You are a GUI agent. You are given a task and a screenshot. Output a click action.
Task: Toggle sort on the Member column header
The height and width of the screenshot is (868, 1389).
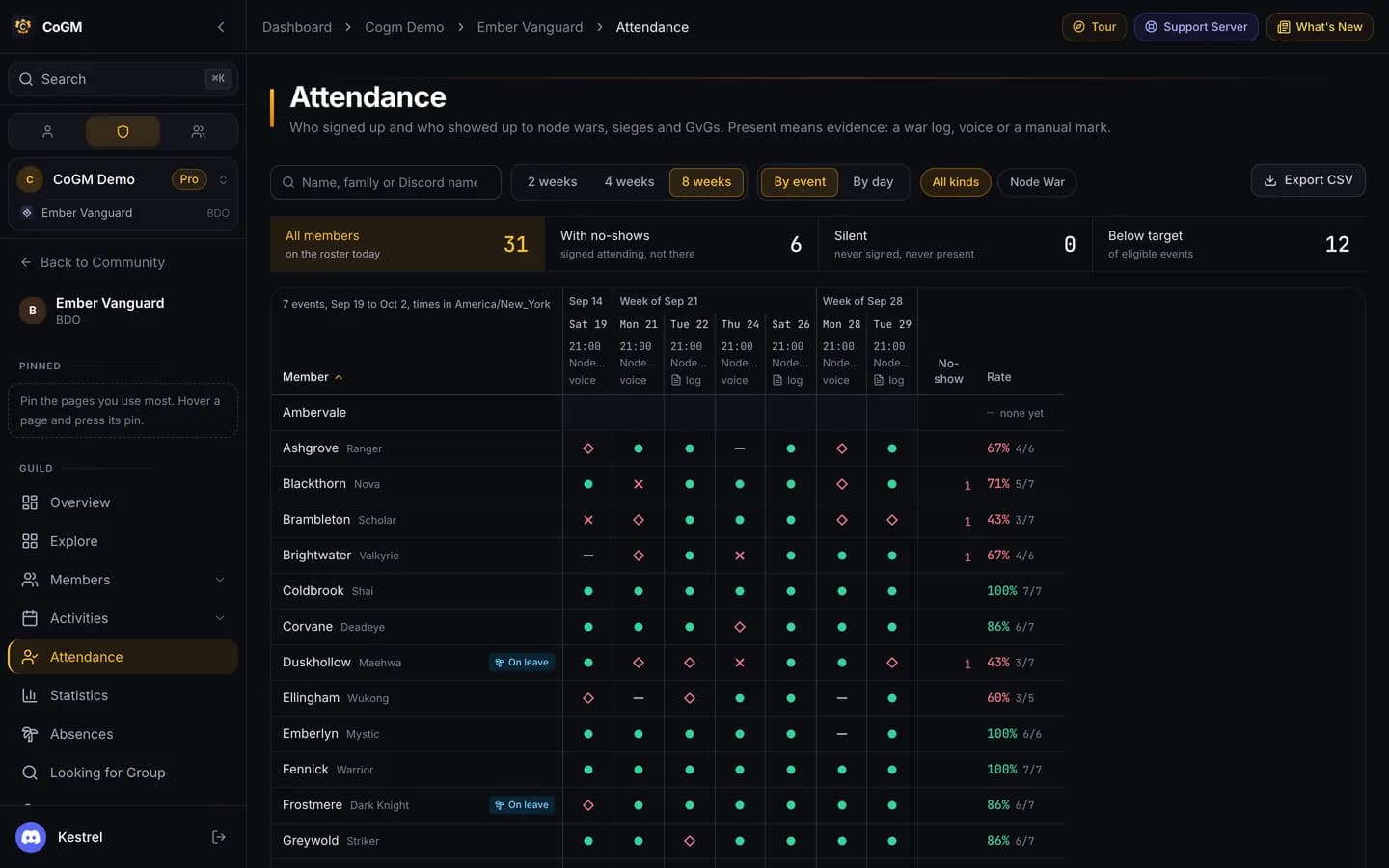(x=313, y=377)
